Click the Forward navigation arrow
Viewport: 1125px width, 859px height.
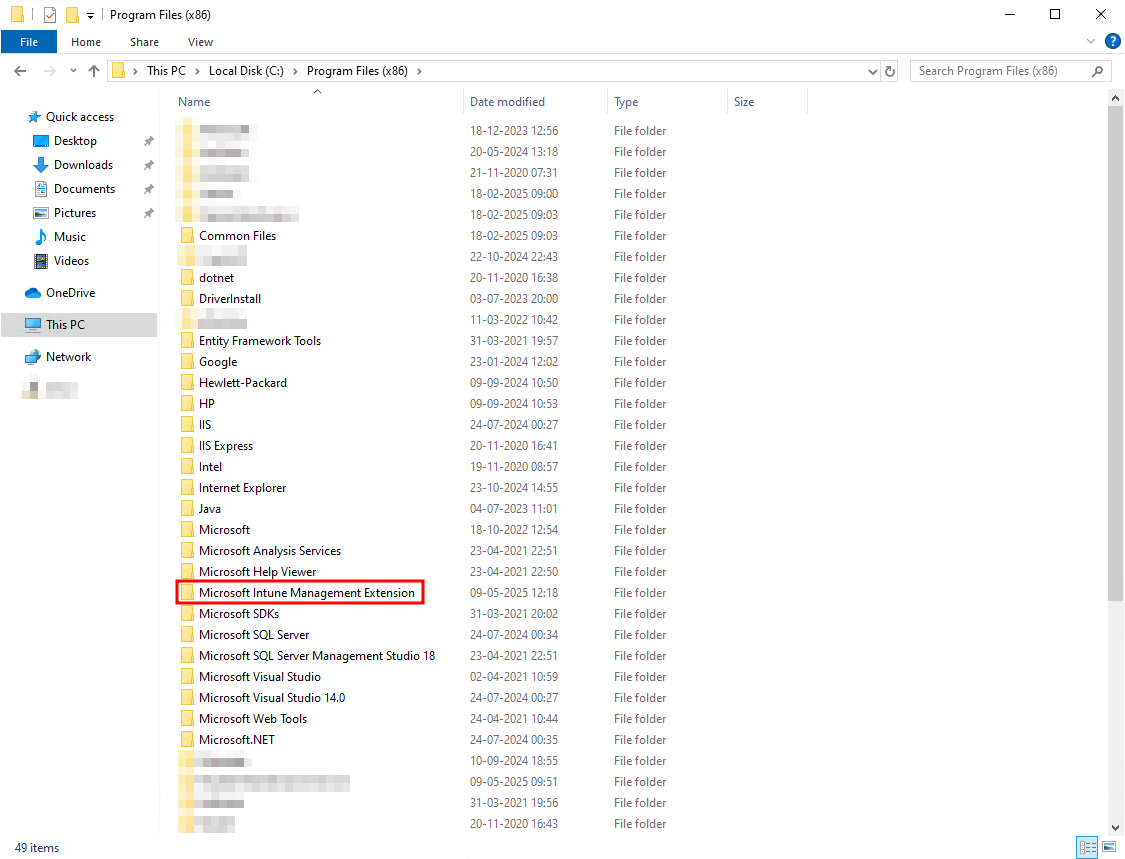pos(50,71)
